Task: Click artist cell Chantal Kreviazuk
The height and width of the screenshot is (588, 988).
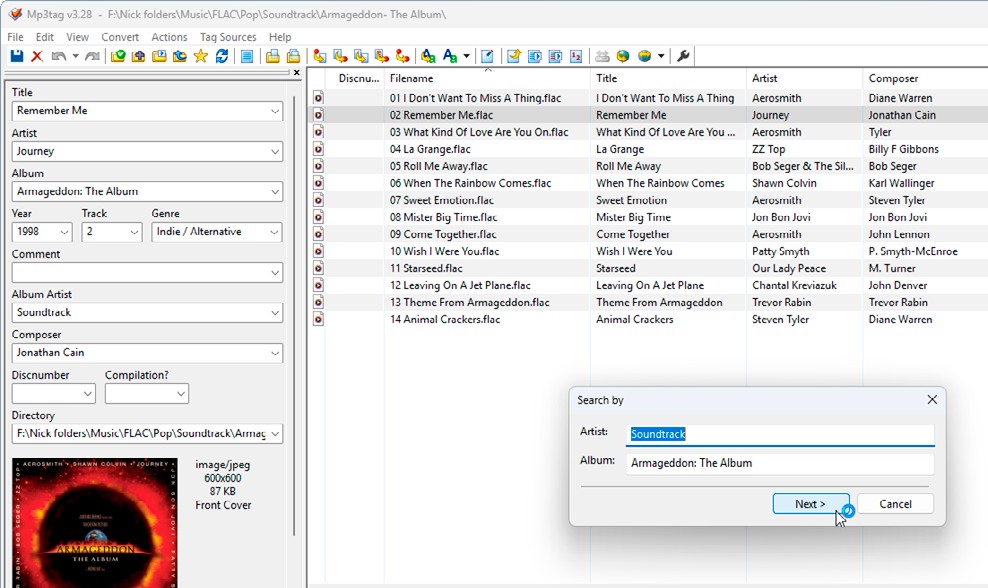Action: click(x=794, y=285)
